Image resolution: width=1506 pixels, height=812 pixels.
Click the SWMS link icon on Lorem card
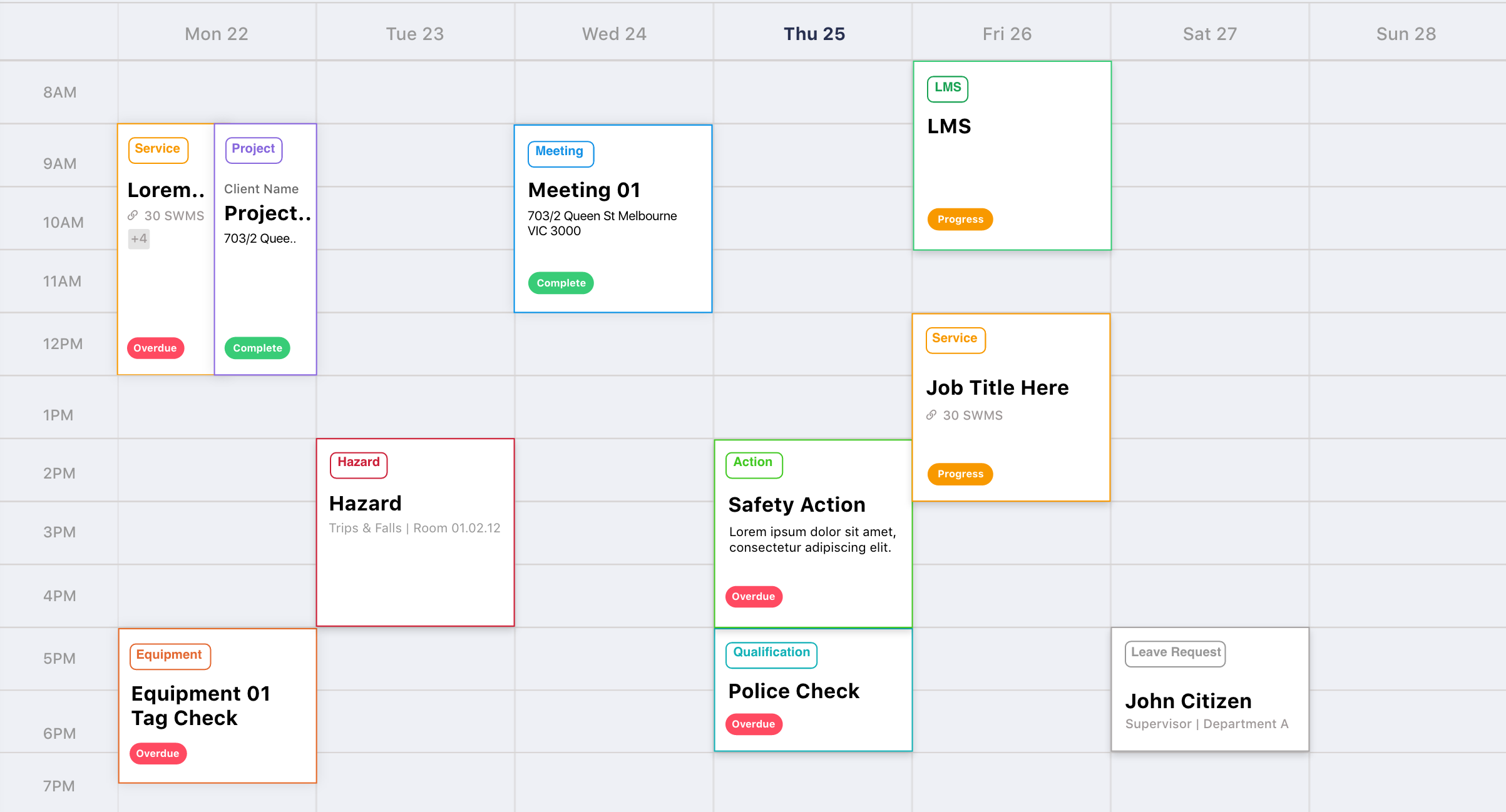pyautogui.click(x=133, y=216)
